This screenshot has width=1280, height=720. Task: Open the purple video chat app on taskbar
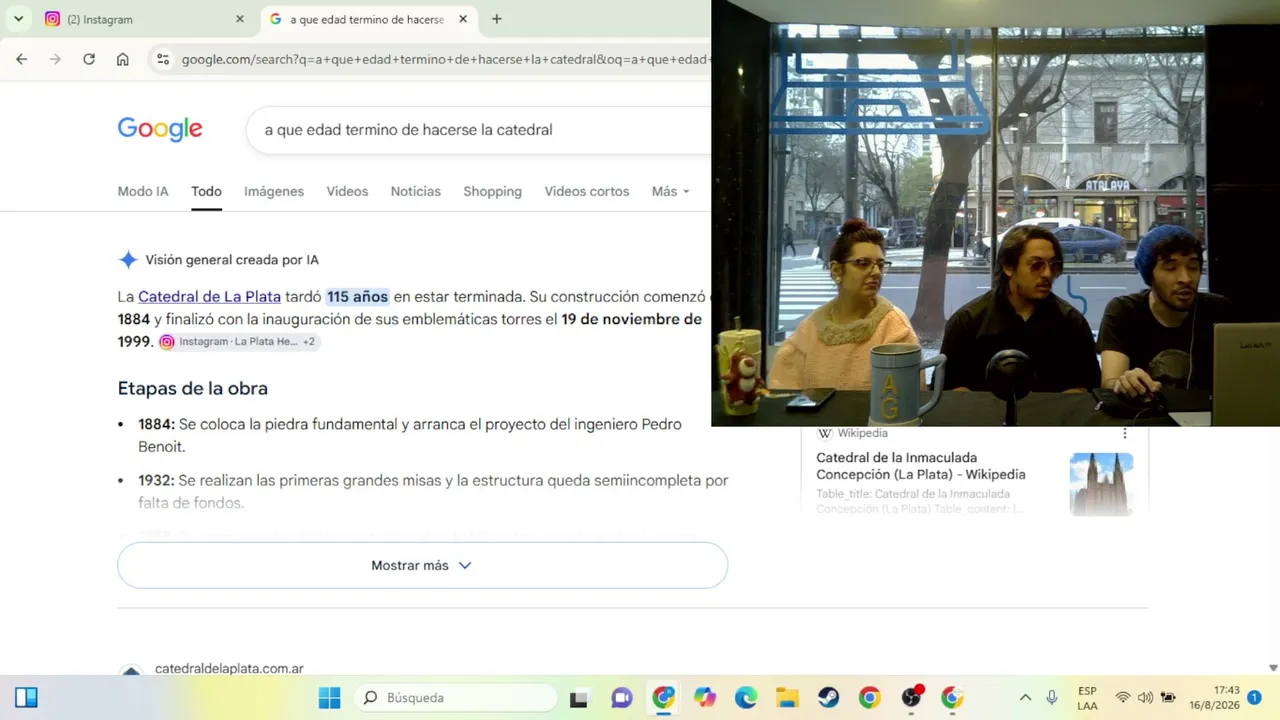click(x=621, y=698)
